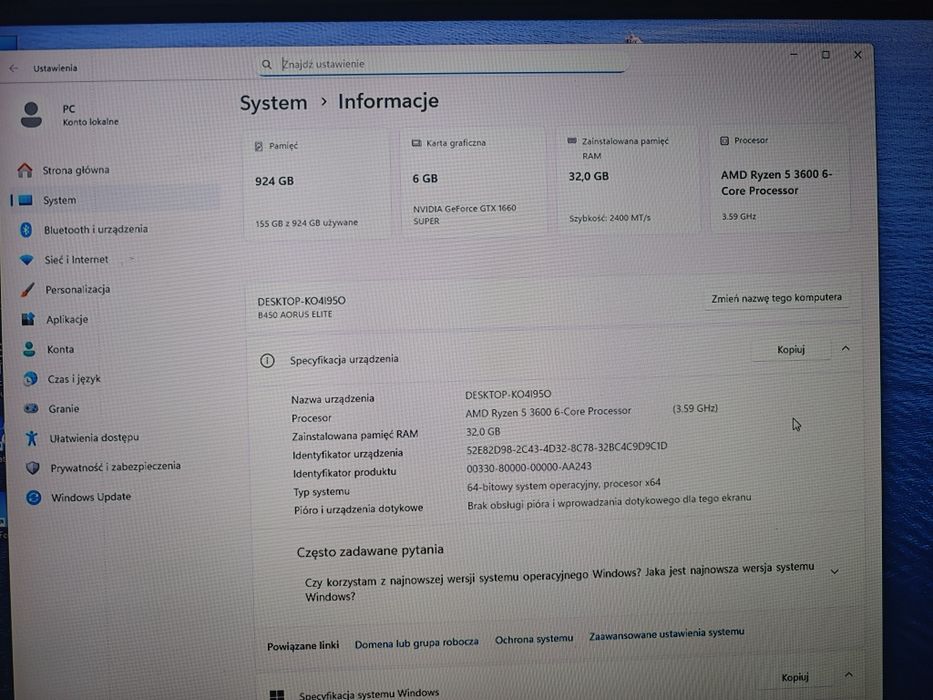Open the AMD Ryzen 5 3600 card

point(779,177)
